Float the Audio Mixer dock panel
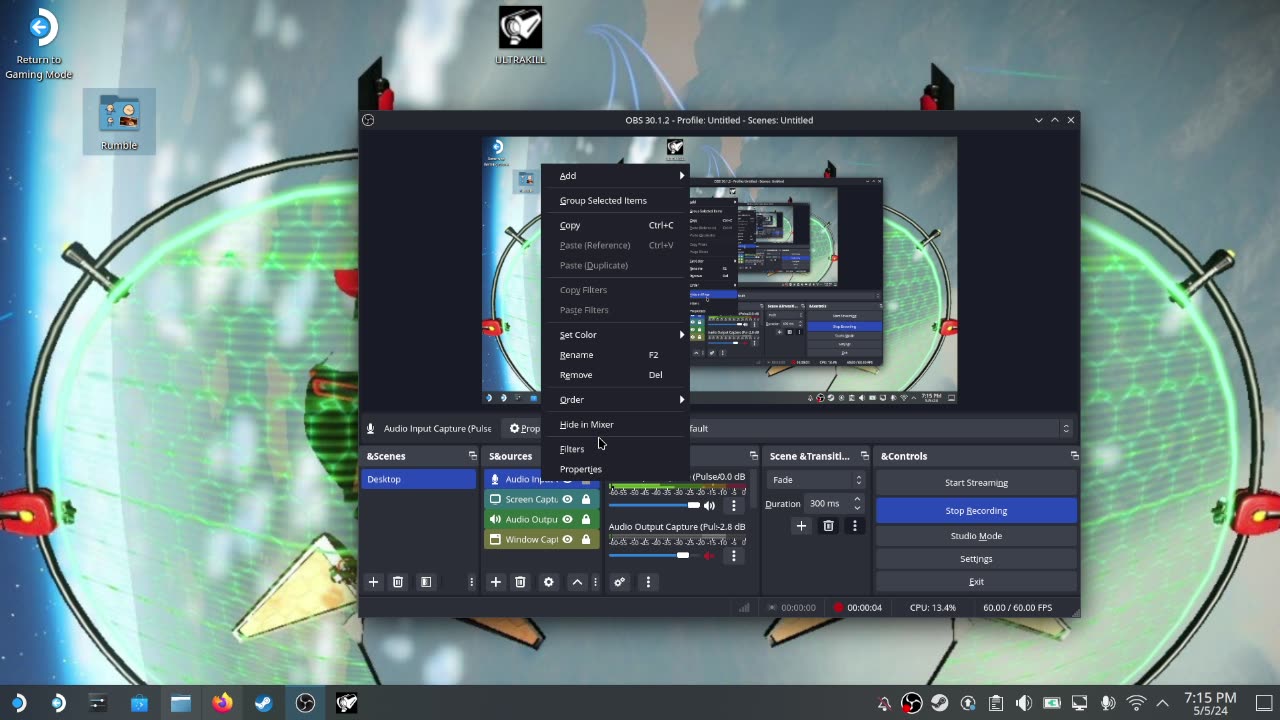This screenshot has width=1280, height=720. [753, 456]
